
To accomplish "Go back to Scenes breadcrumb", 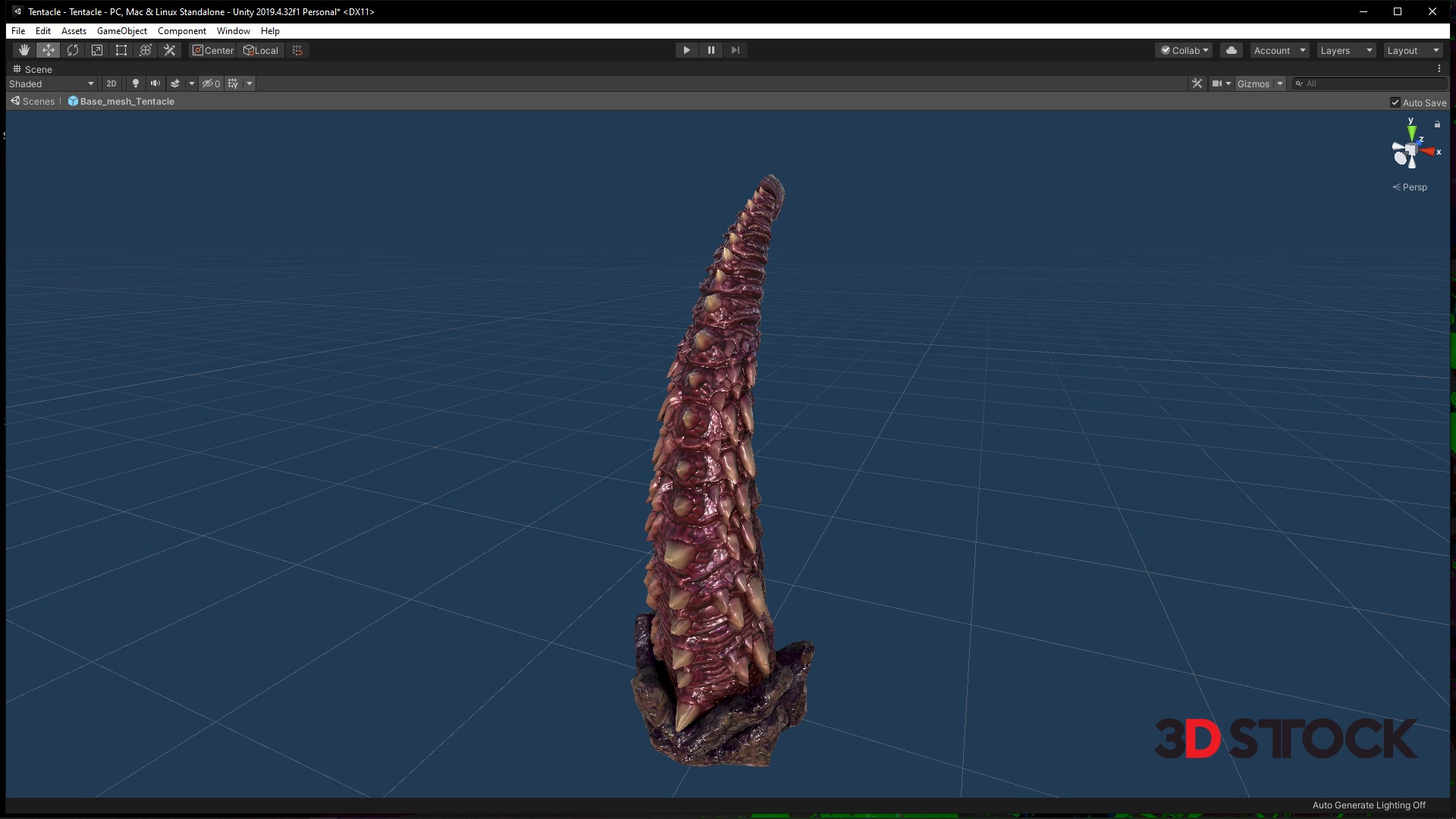I will coord(33,102).
